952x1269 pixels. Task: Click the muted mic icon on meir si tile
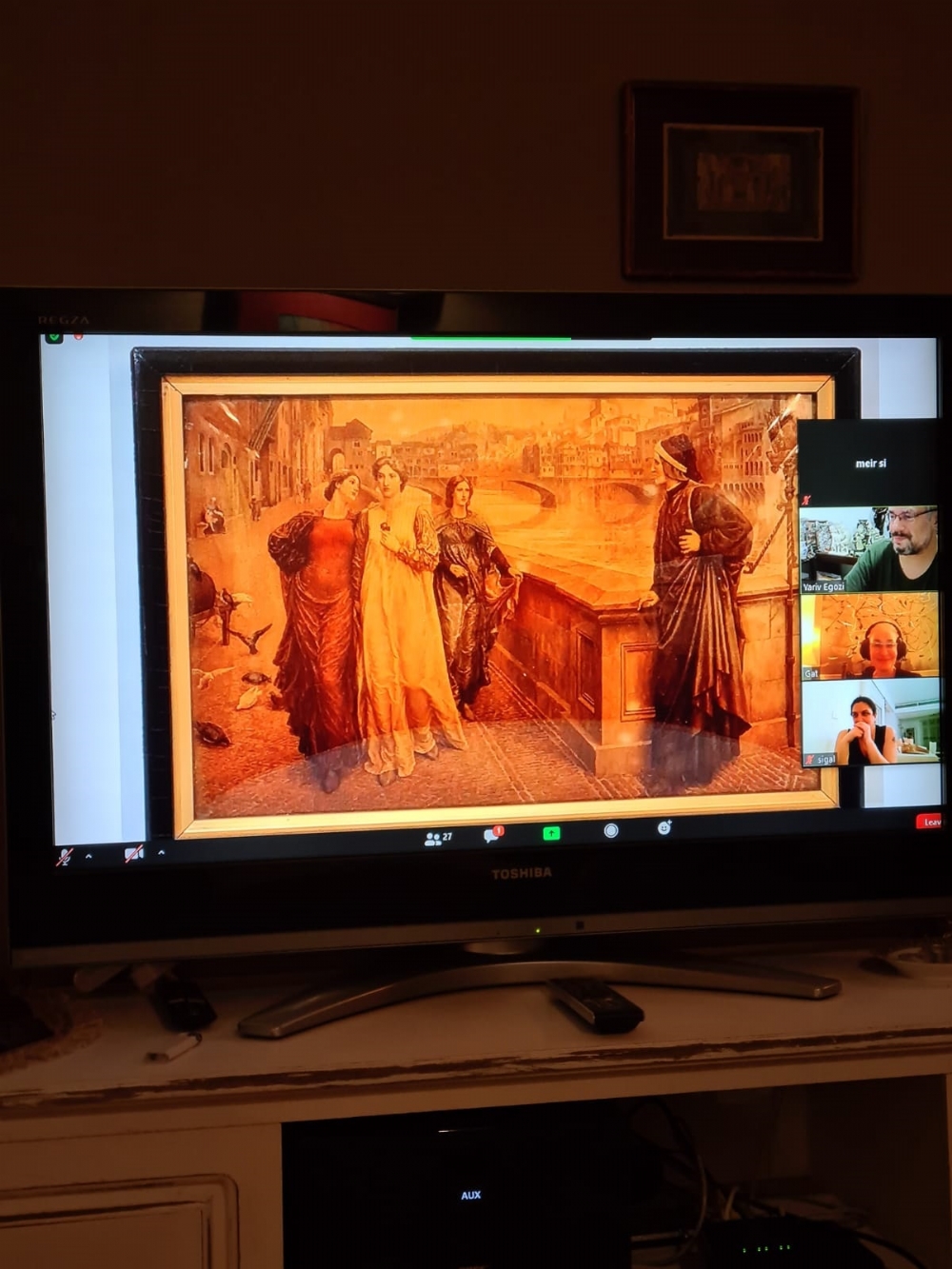click(806, 500)
